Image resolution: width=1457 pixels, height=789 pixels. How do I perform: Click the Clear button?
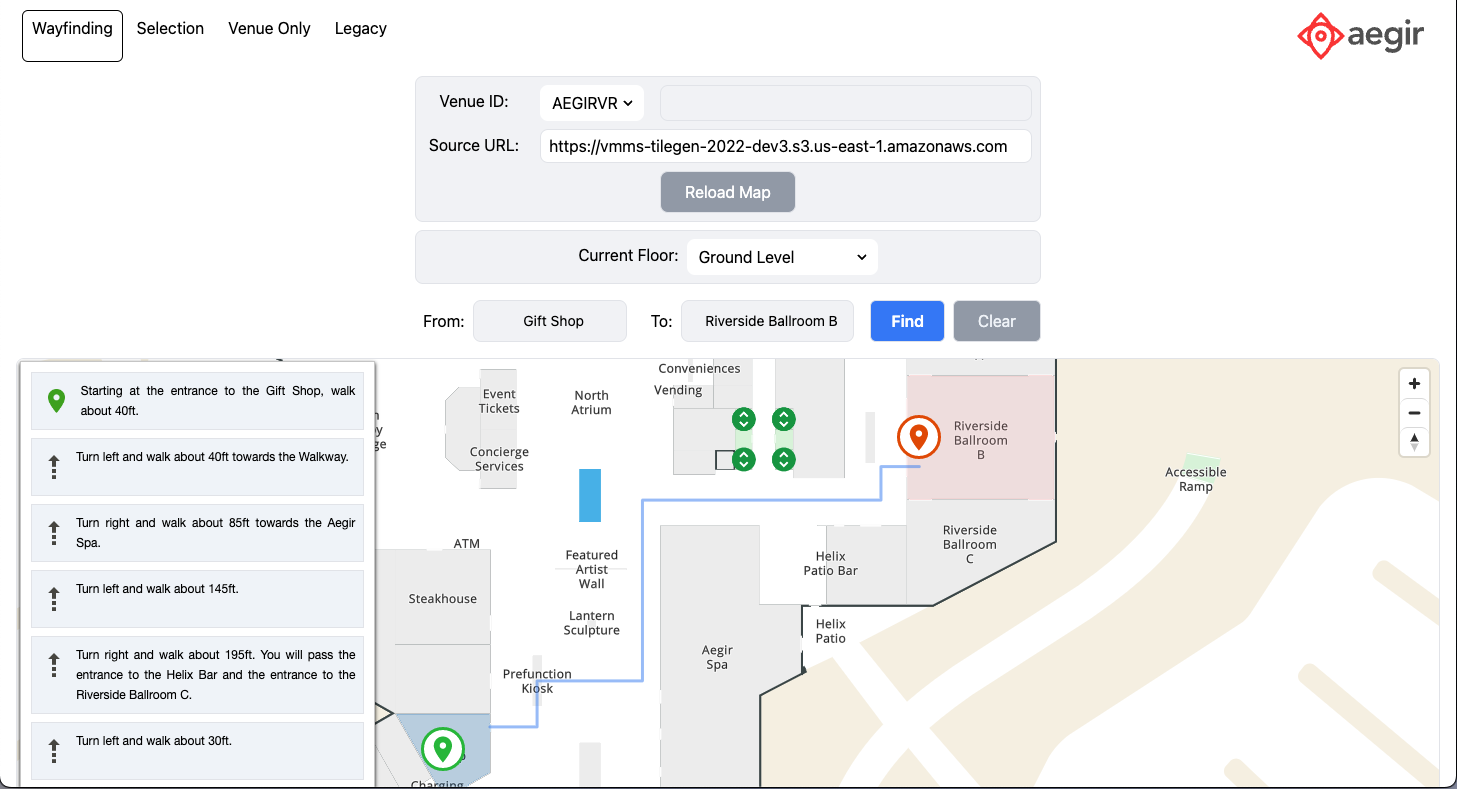click(x=996, y=321)
